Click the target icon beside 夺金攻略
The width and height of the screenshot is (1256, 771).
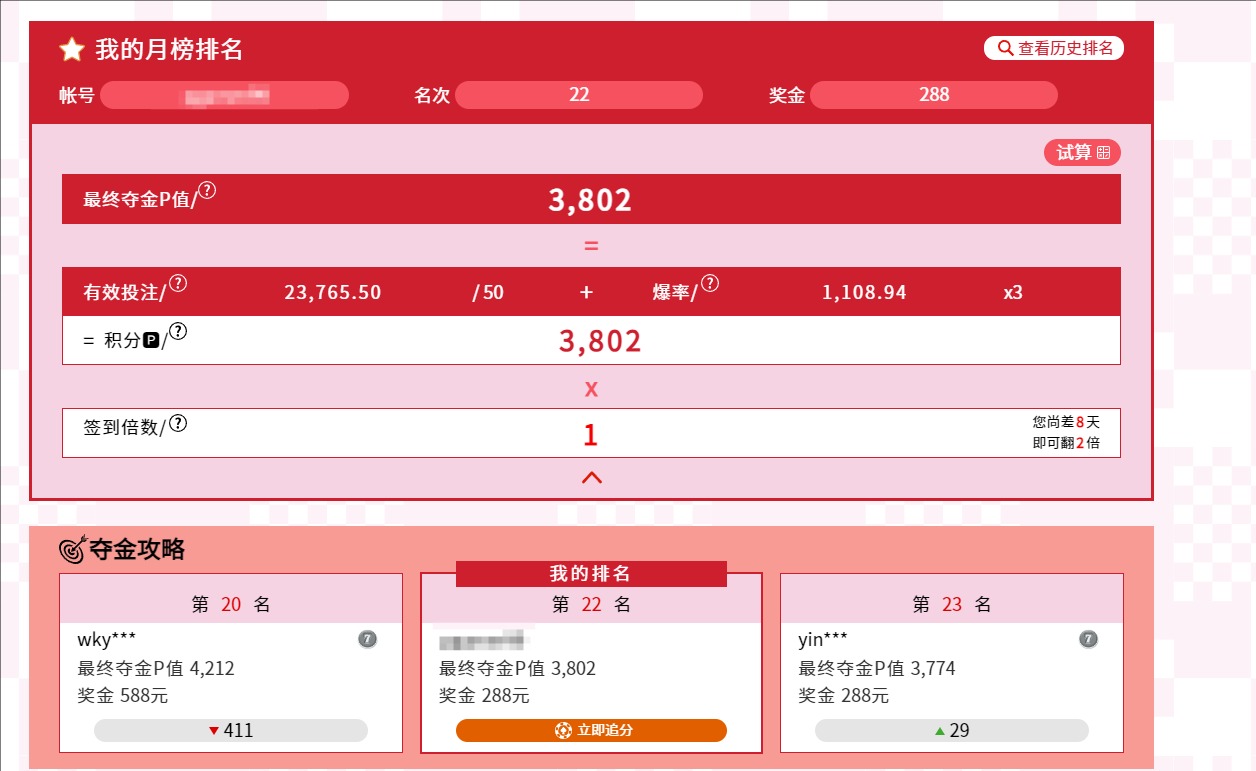pos(73,549)
